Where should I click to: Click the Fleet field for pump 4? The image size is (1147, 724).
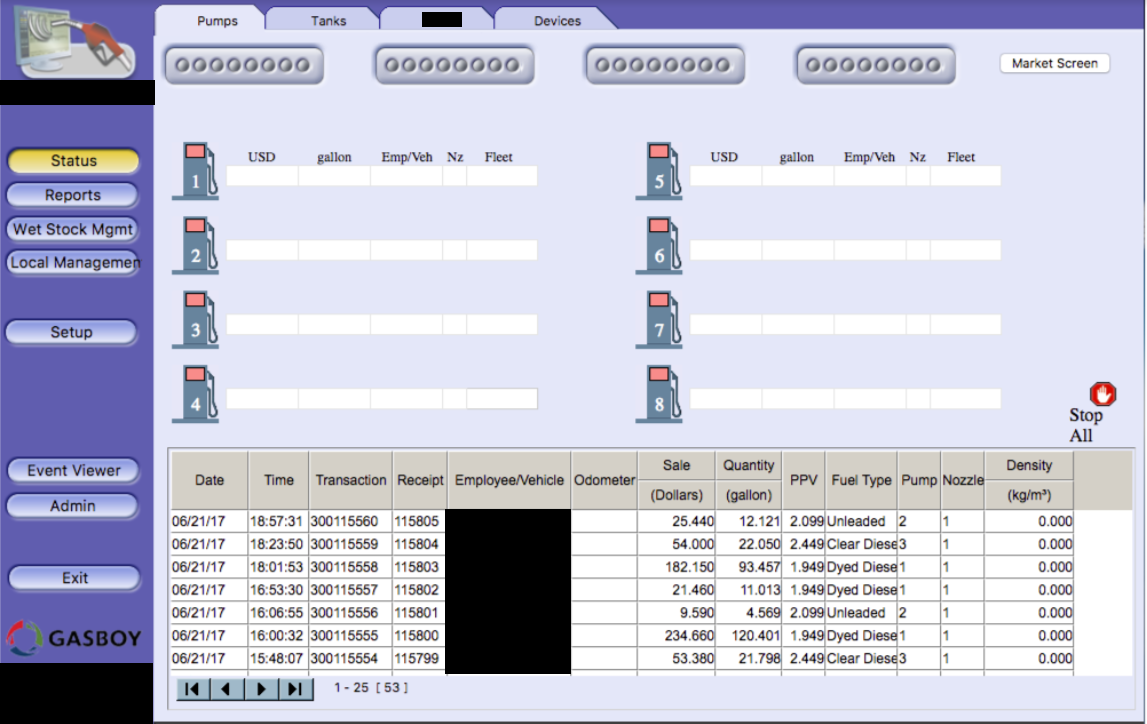point(502,399)
